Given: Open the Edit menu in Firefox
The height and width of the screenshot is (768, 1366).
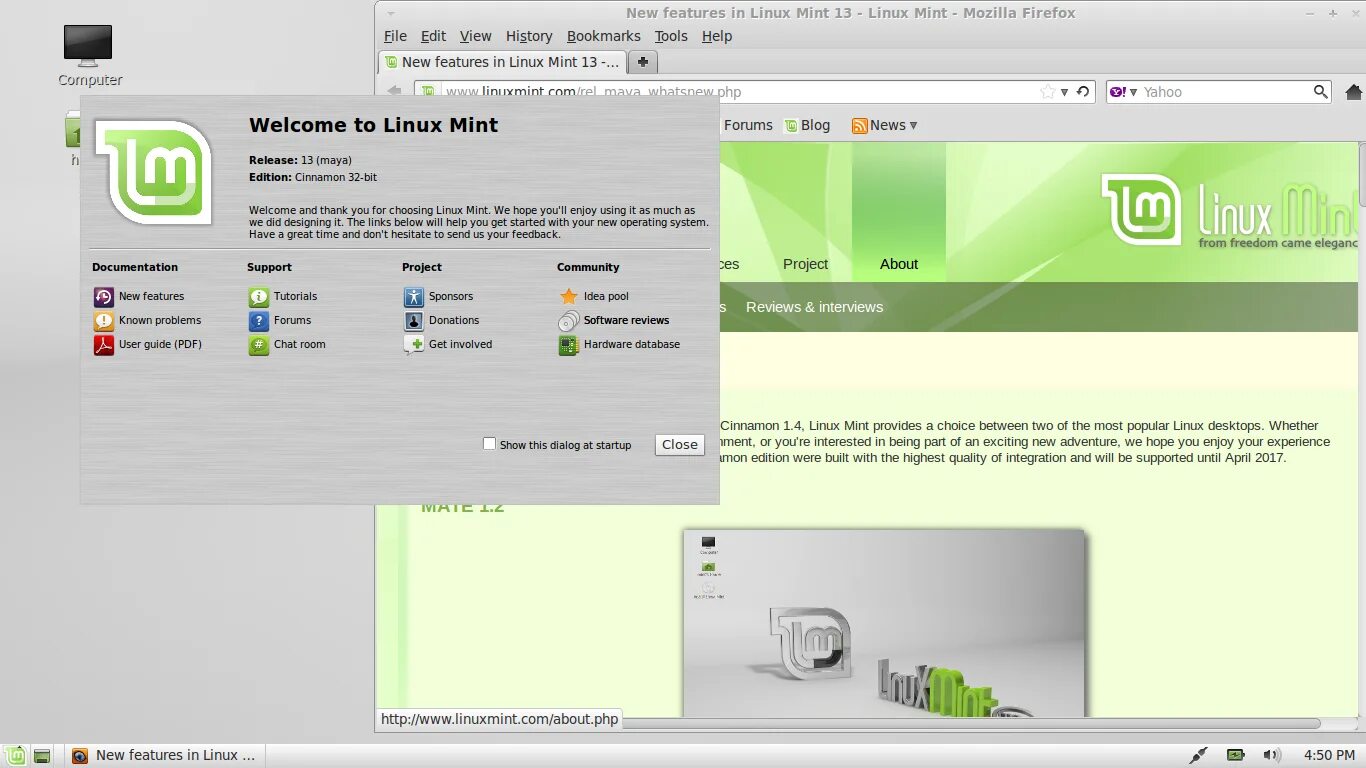Looking at the screenshot, I should point(433,36).
